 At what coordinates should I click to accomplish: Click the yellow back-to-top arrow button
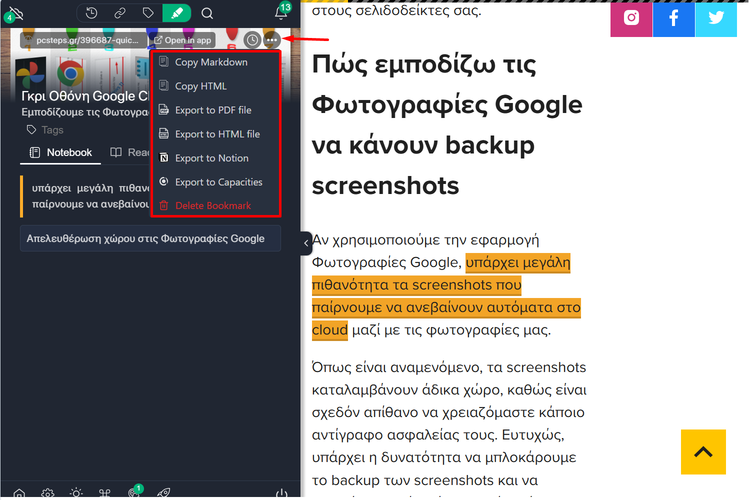pyautogui.click(x=703, y=452)
